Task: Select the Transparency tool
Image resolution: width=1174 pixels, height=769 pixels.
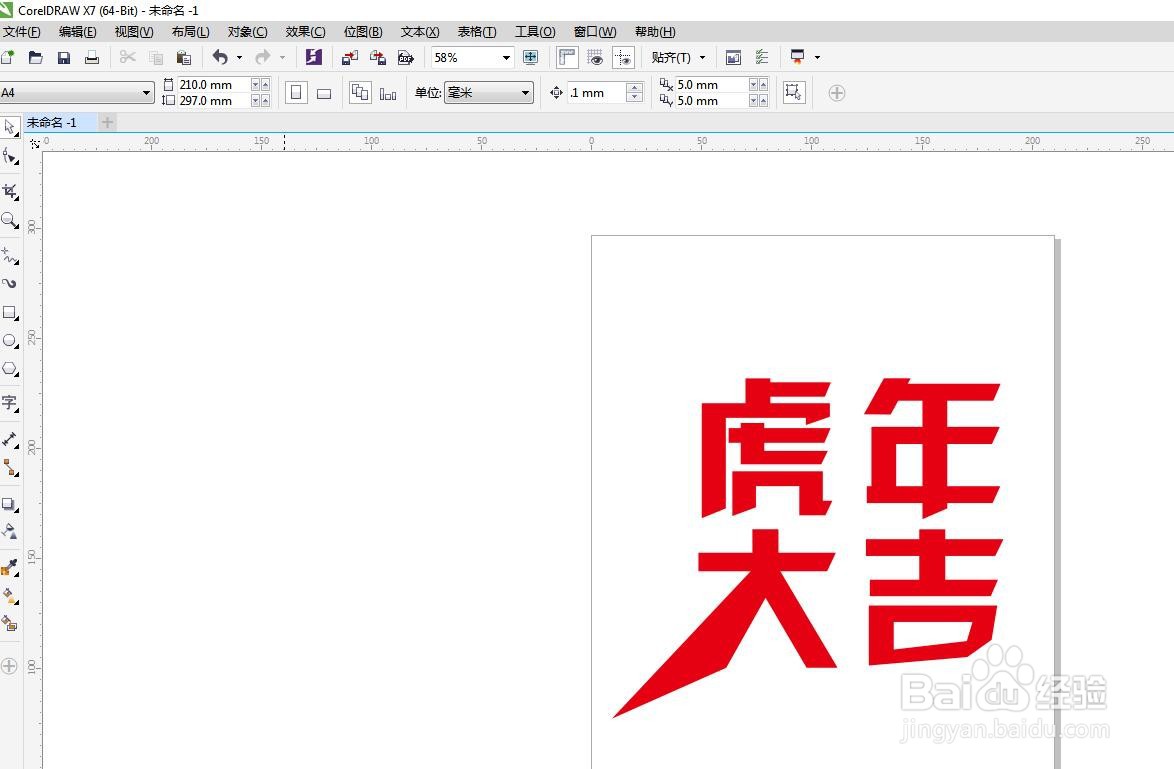Action: pos(10,532)
